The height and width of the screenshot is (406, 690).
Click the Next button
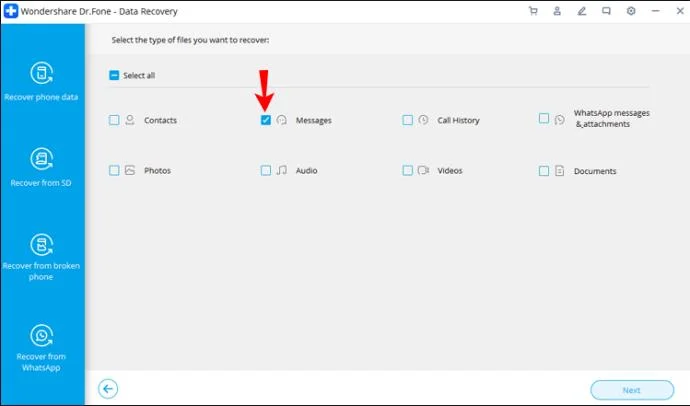(632, 390)
